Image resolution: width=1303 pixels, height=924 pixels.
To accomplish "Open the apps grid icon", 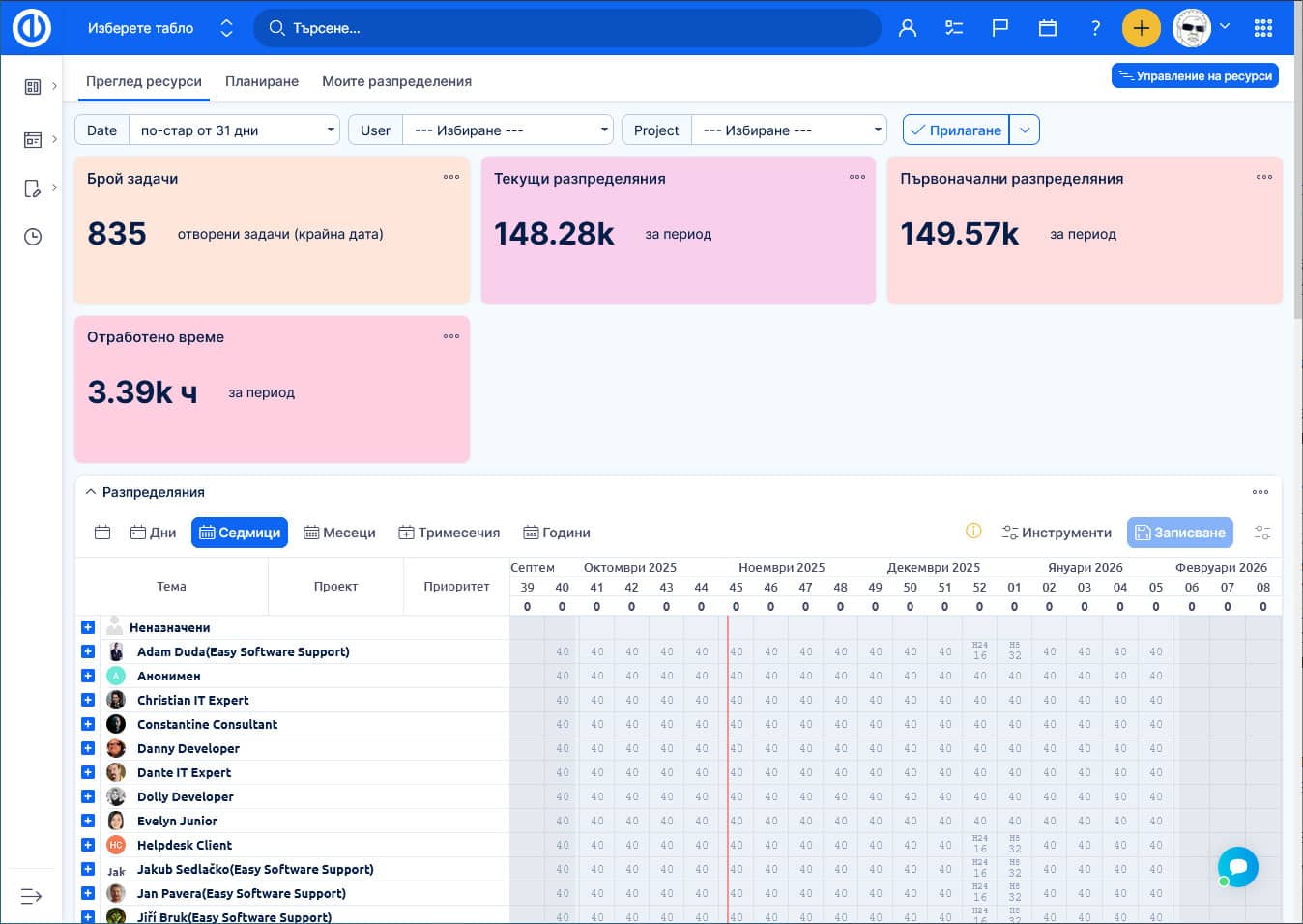I will [1262, 28].
